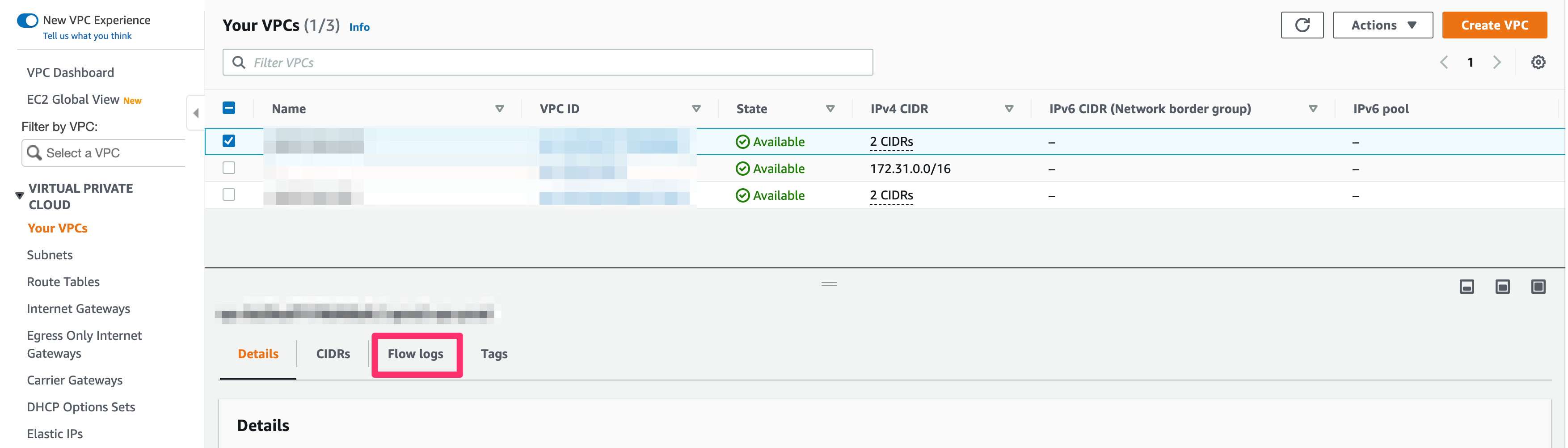Image resolution: width=1568 pixels, height=448 pixels.
Task: Open Elastic IPs page
Action: pyautogui.click(x=55, y=434)
